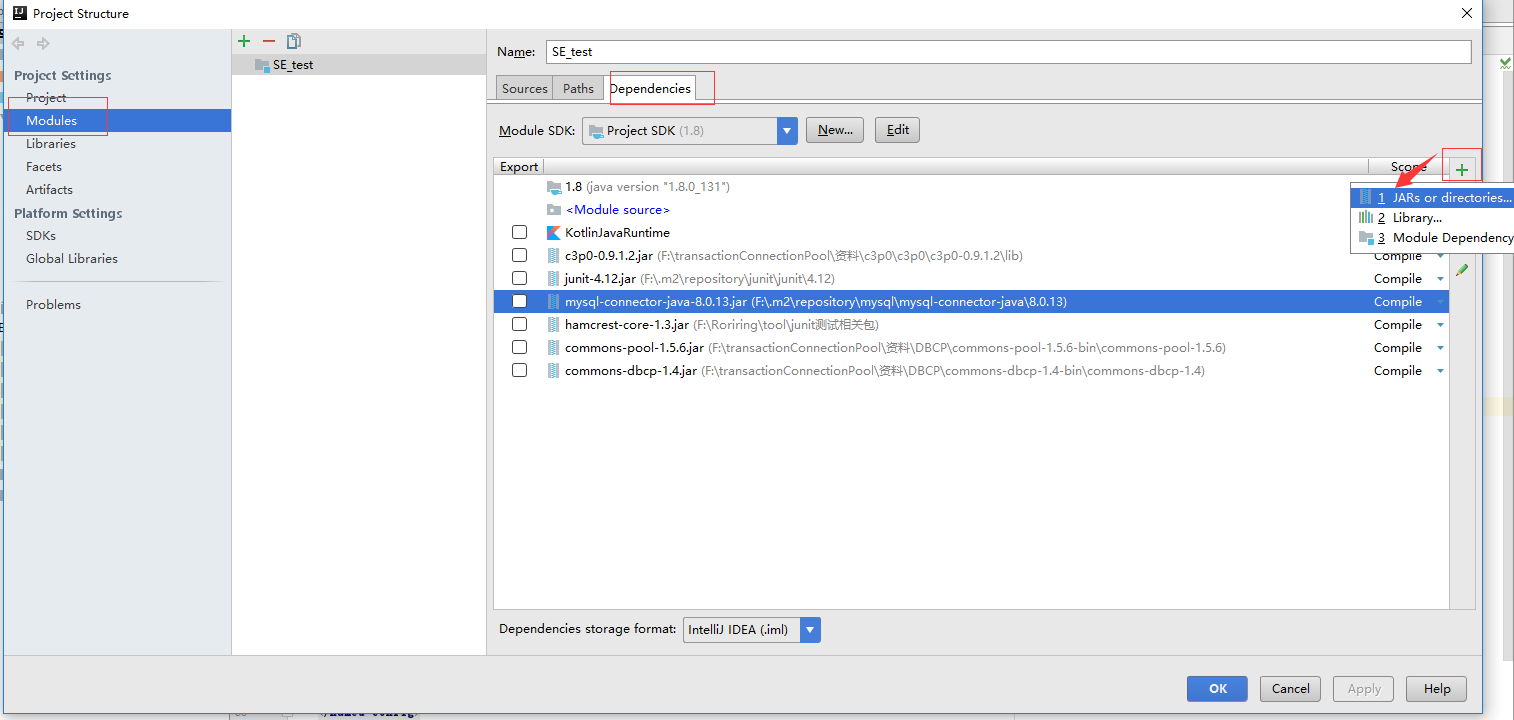Change scope of commons-pool-1.5.6.jar
This screenshot has height=720, width=1514.
[x=1440, y=349]
